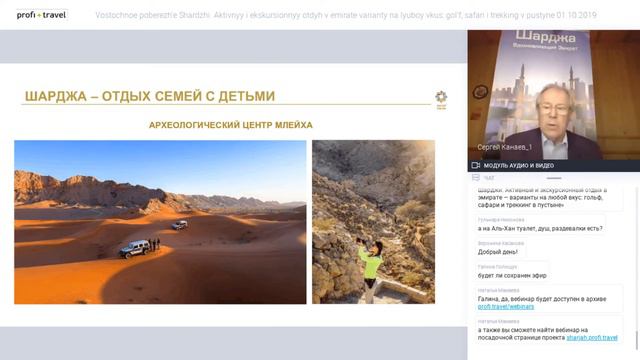Click the subtitle АРХЕОЛОГИЧЕСКИЙ ЦЕНТР МЛЕЙХА
The height and width of the screenshot is (360, 640).
pyautogui.click(x=231, y=125)
